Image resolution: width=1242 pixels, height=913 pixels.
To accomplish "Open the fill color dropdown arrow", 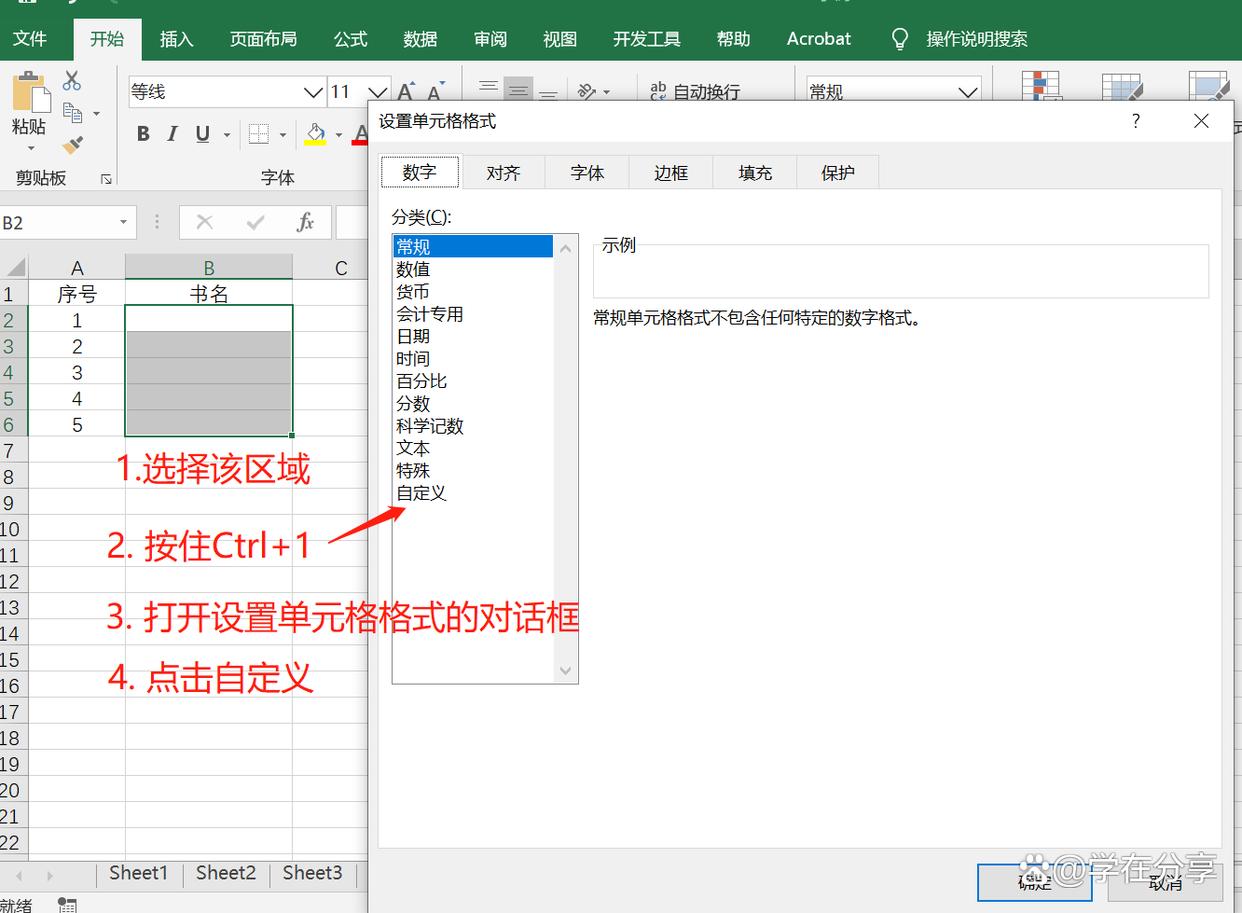I will click(339, 135).
